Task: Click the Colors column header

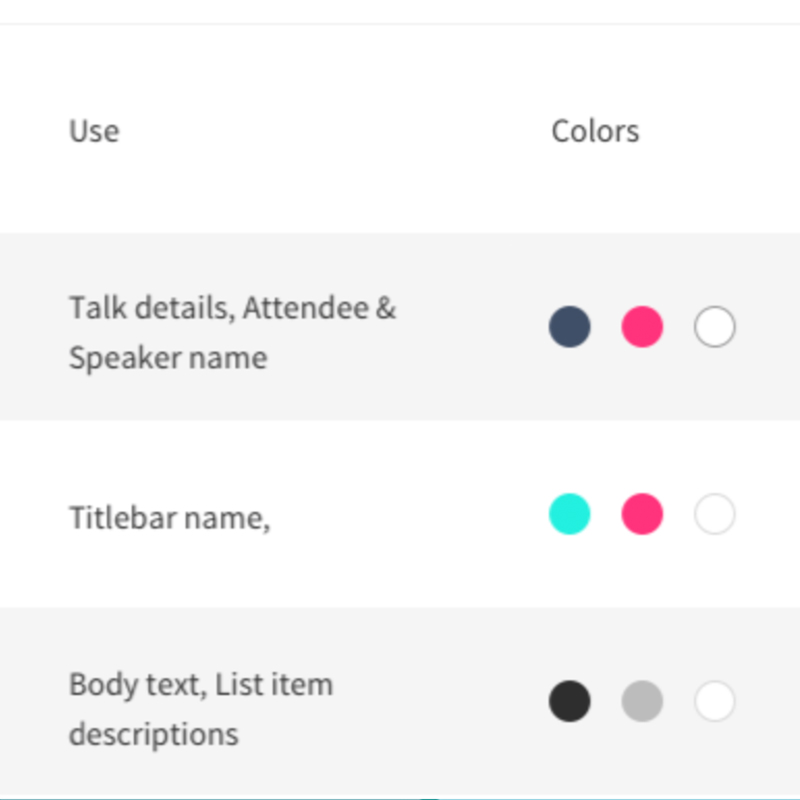Action: point(595,131)
